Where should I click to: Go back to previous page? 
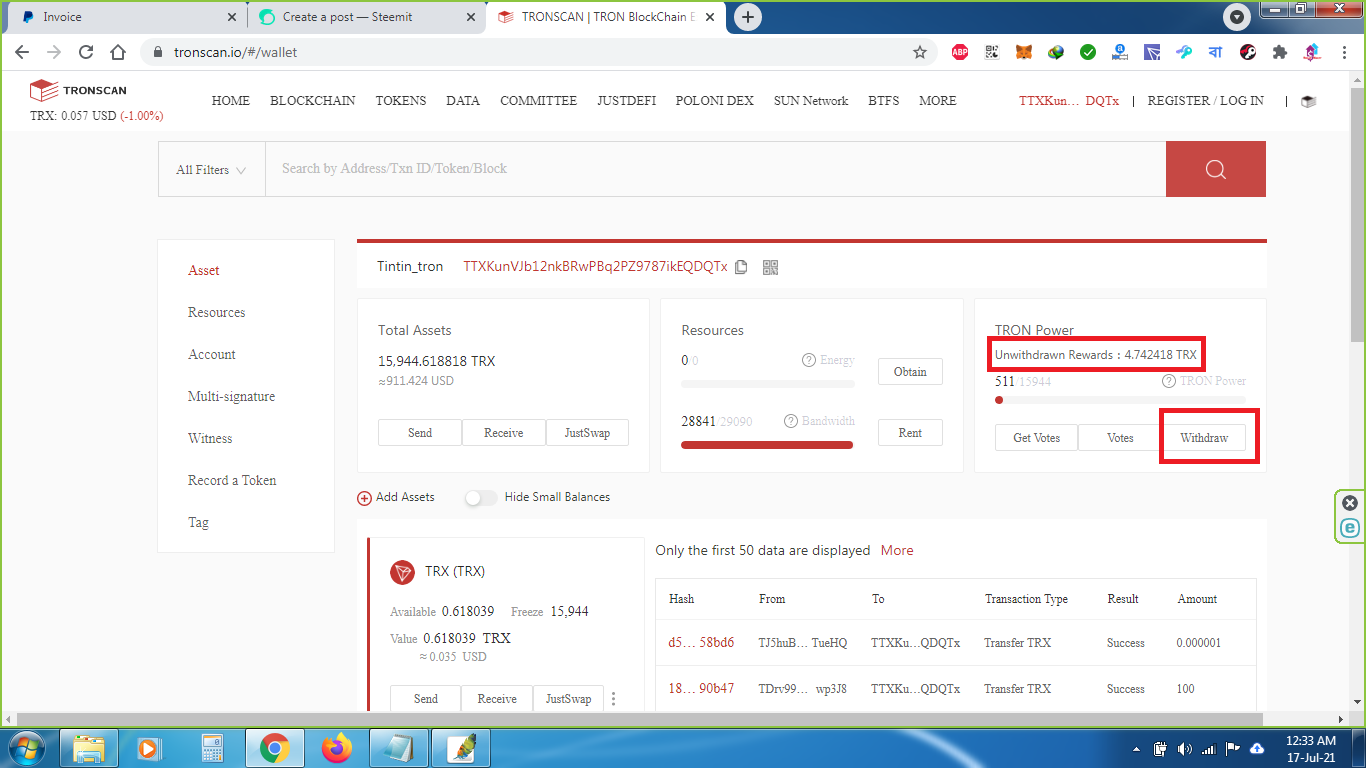pos(22,52)
